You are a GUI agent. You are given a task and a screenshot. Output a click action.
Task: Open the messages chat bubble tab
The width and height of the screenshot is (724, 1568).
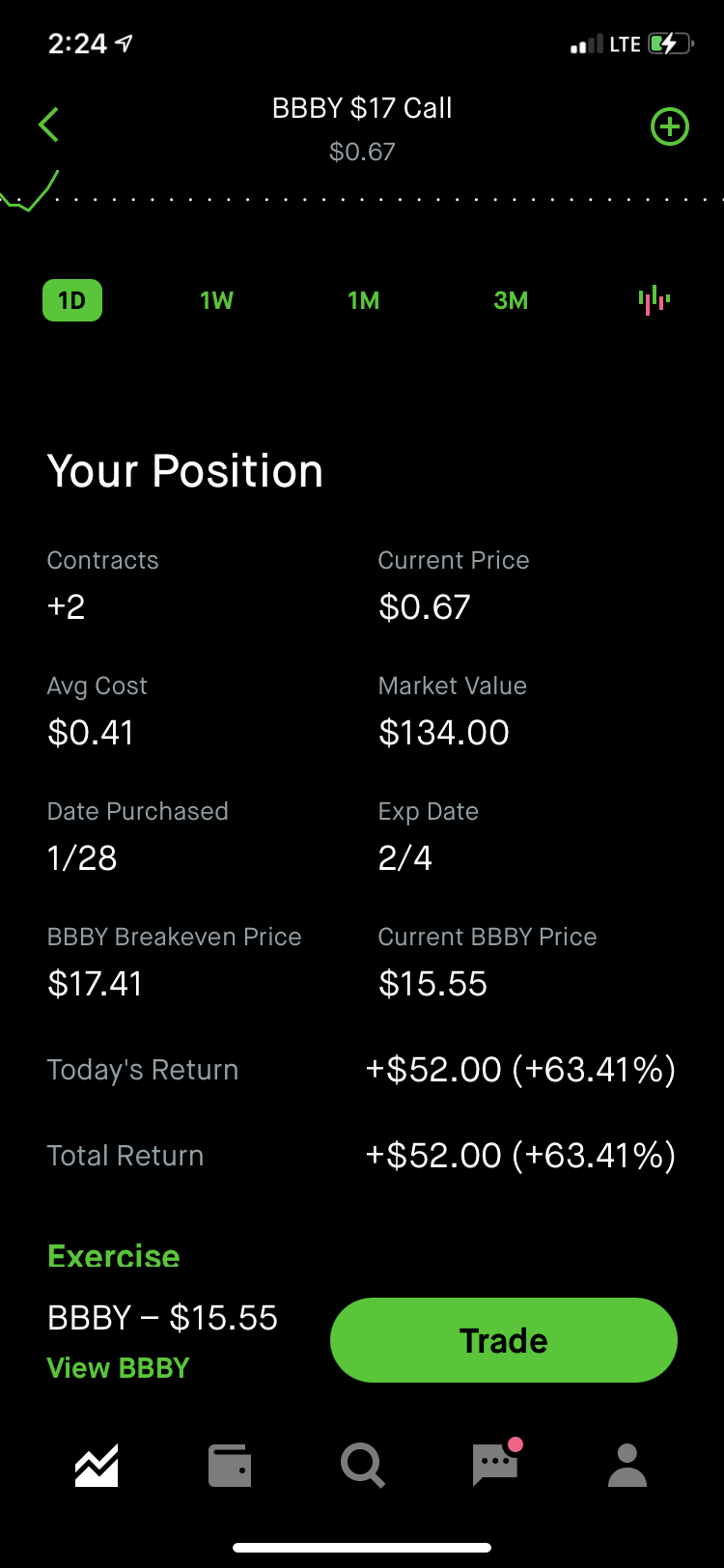point(495,1465)
